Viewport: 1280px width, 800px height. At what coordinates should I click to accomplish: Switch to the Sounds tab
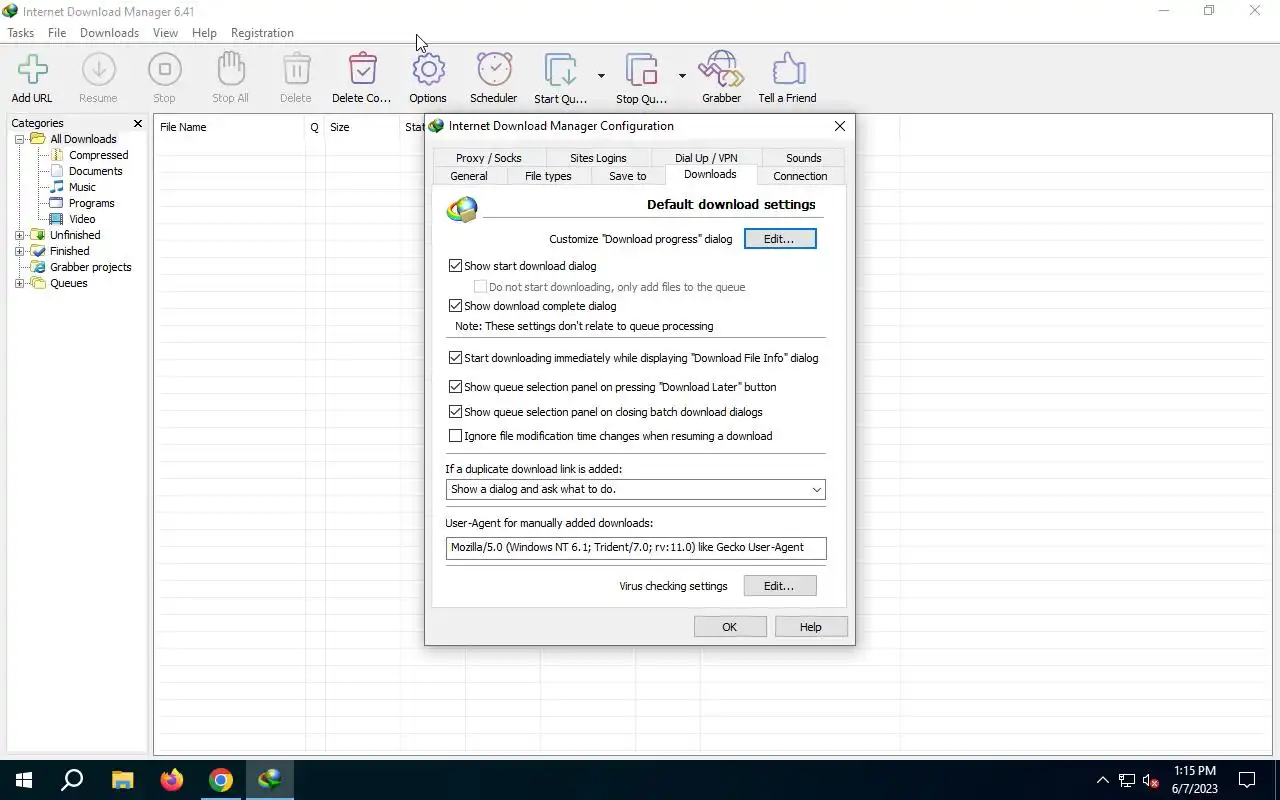(803, 158)
